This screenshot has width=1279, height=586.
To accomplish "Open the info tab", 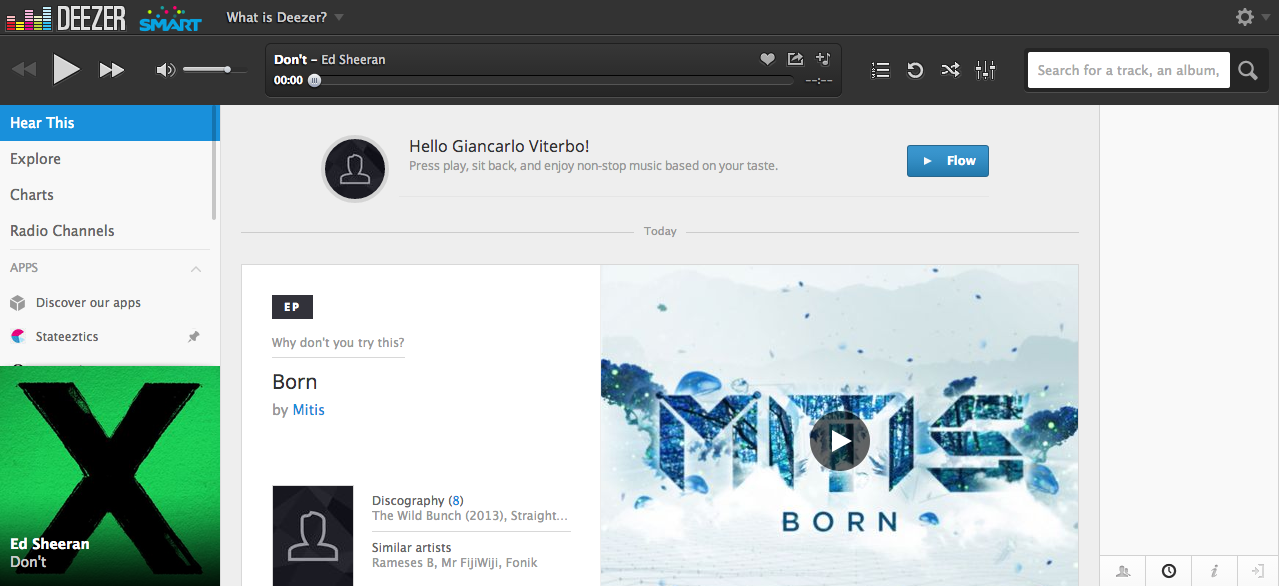I will click(x=1214, y=571).
